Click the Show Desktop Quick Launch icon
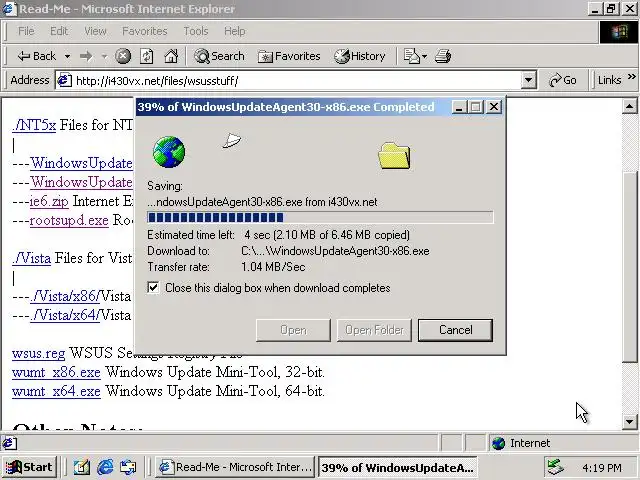The image size is (640, 480). pyautogui.click(x=81, y=467)
